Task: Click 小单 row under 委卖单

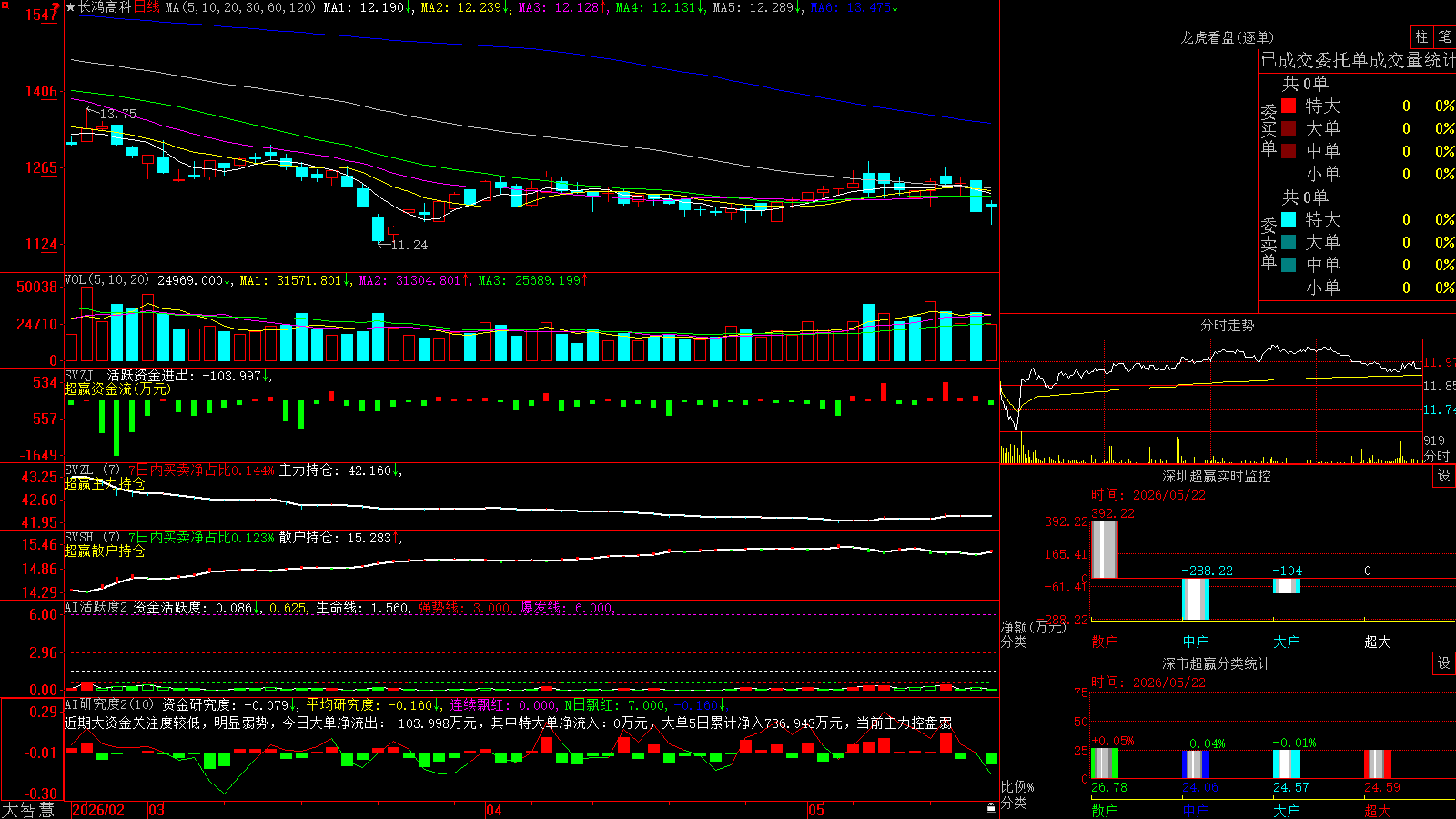Action: [1369, 288]
